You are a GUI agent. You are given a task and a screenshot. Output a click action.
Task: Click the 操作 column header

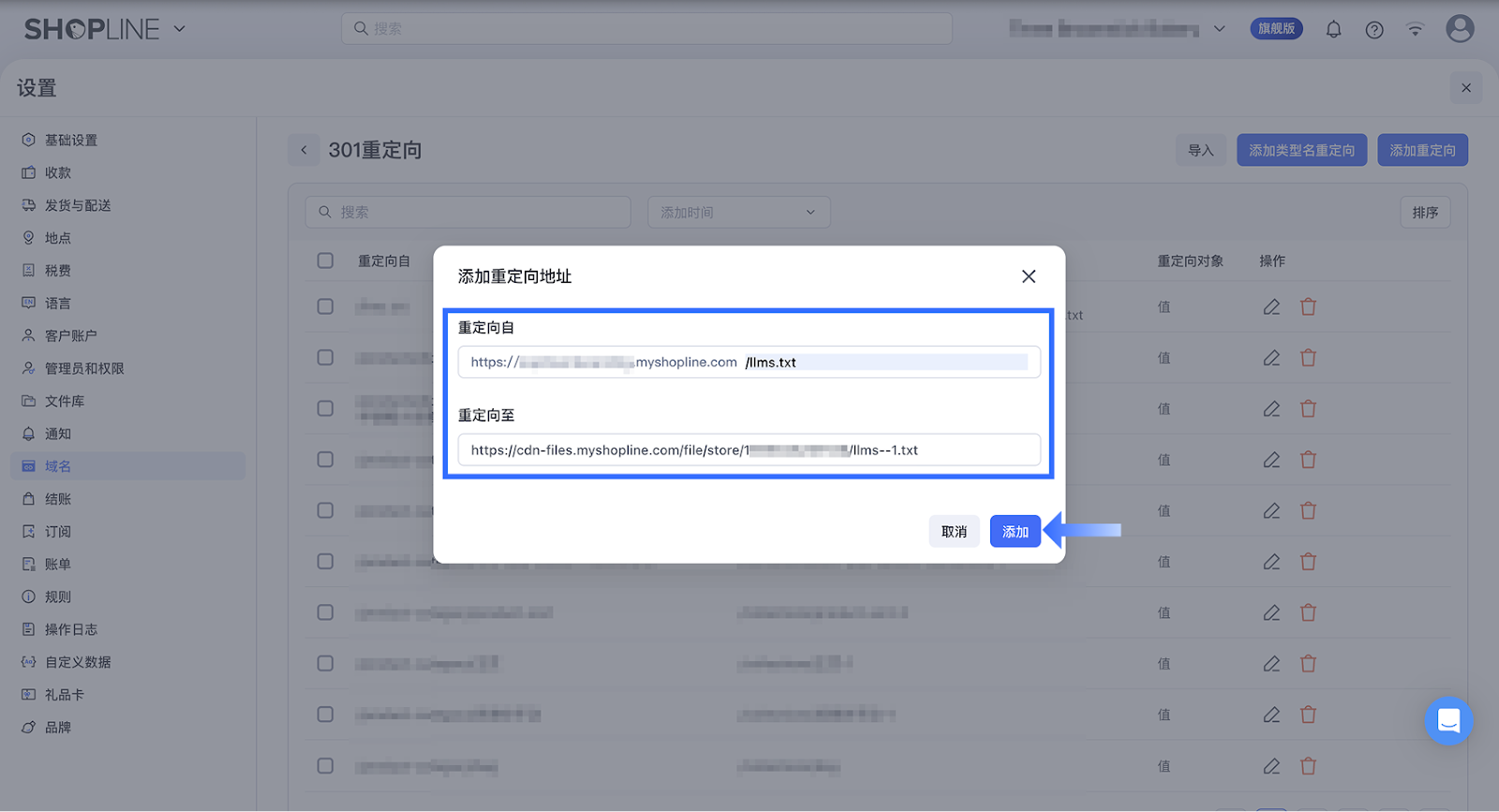coord(1272,261)
